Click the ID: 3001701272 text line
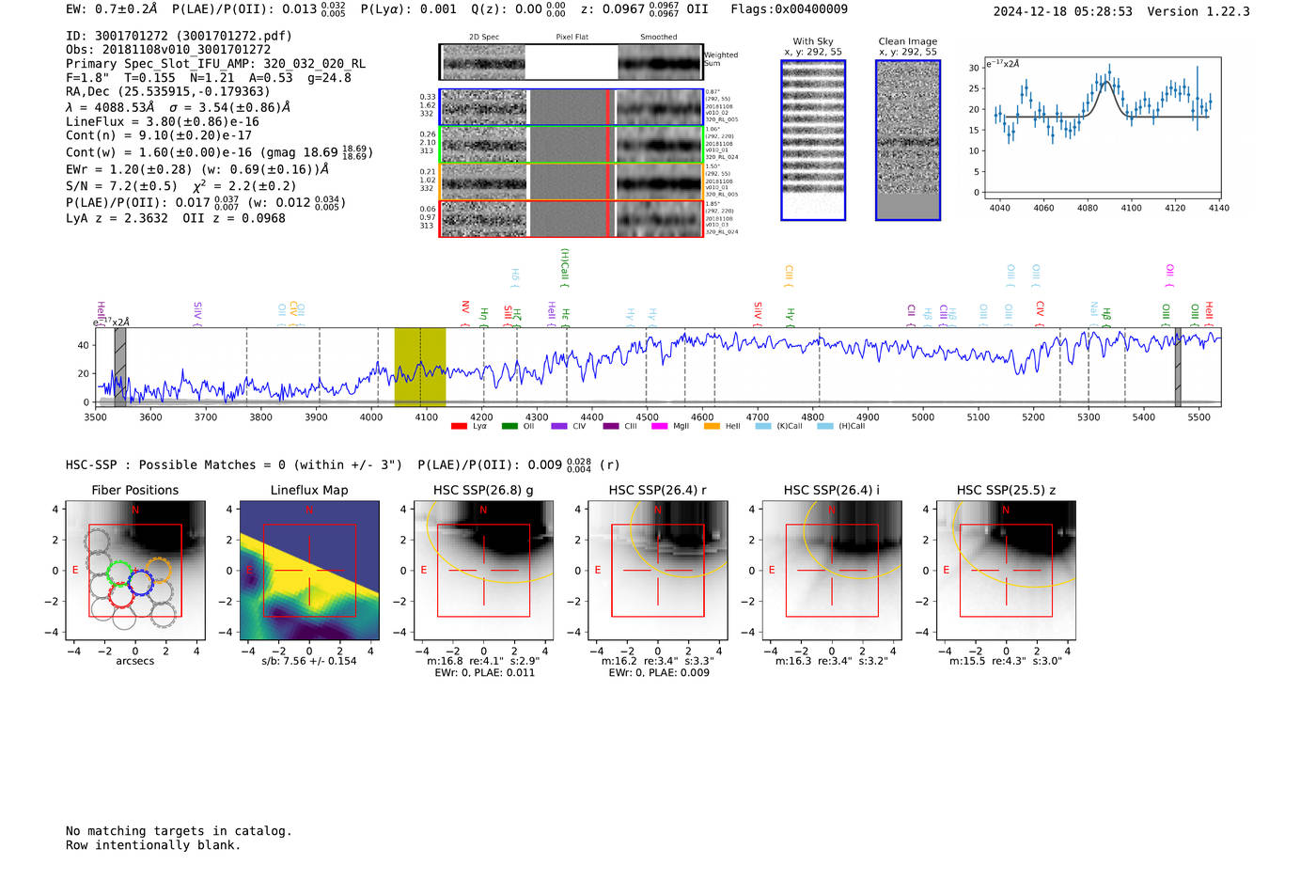The image size is (1316, 896). 179,36
